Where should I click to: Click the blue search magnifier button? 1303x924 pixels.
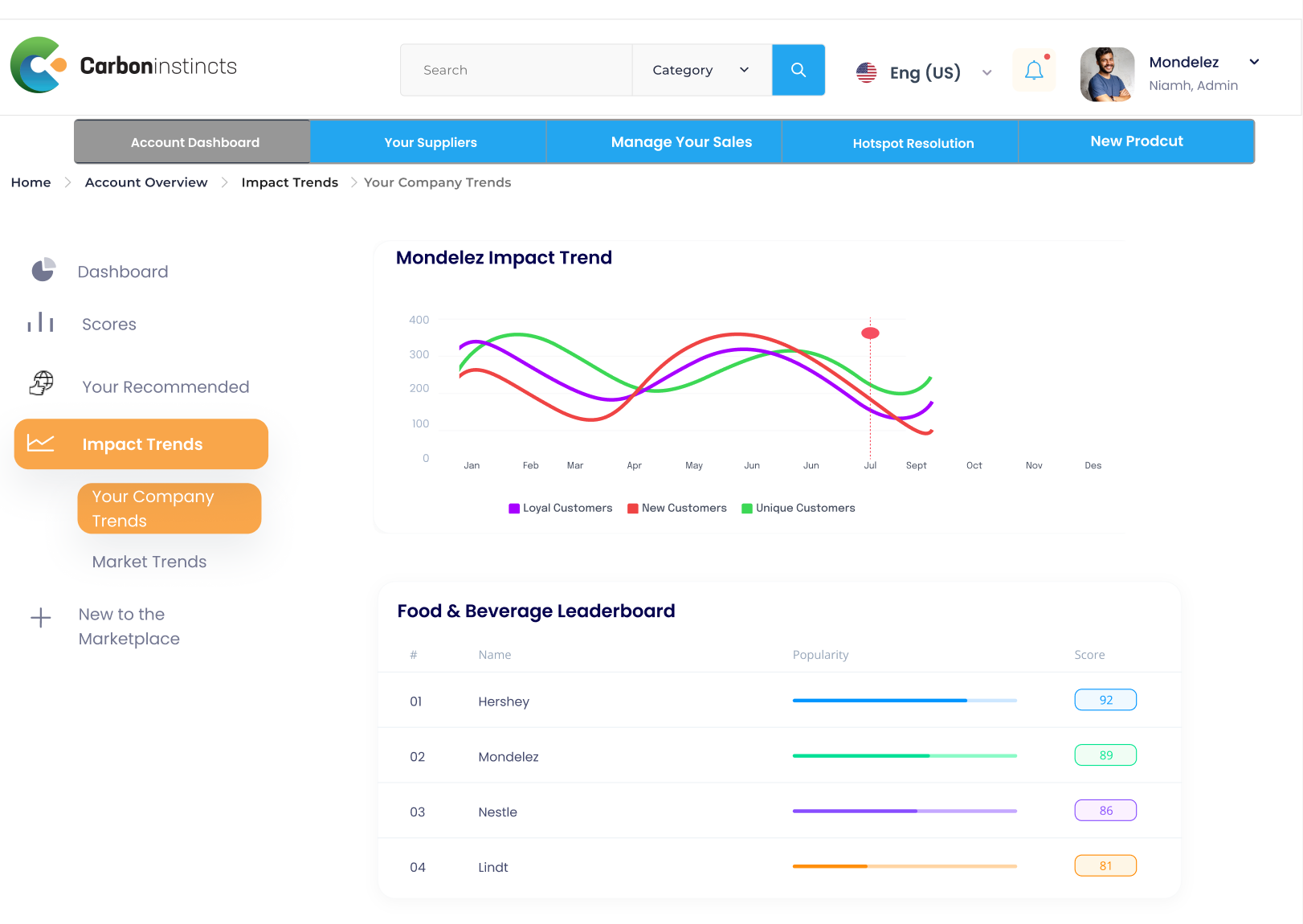point(799,70)
